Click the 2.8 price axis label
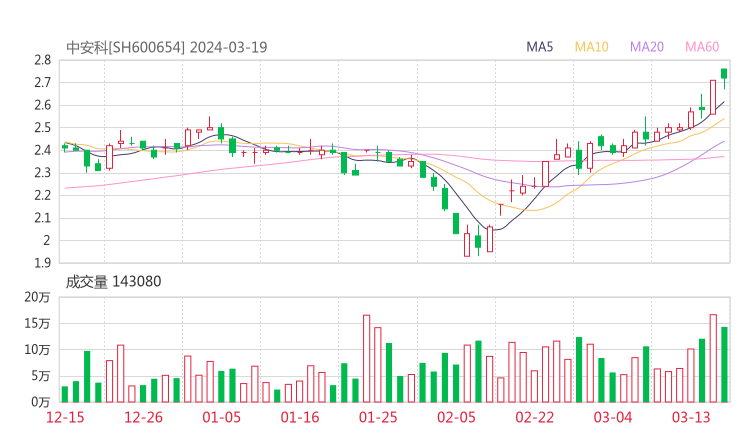Viewport: 740px width, 440px height. pyautogui.click(x=41, y=60)
